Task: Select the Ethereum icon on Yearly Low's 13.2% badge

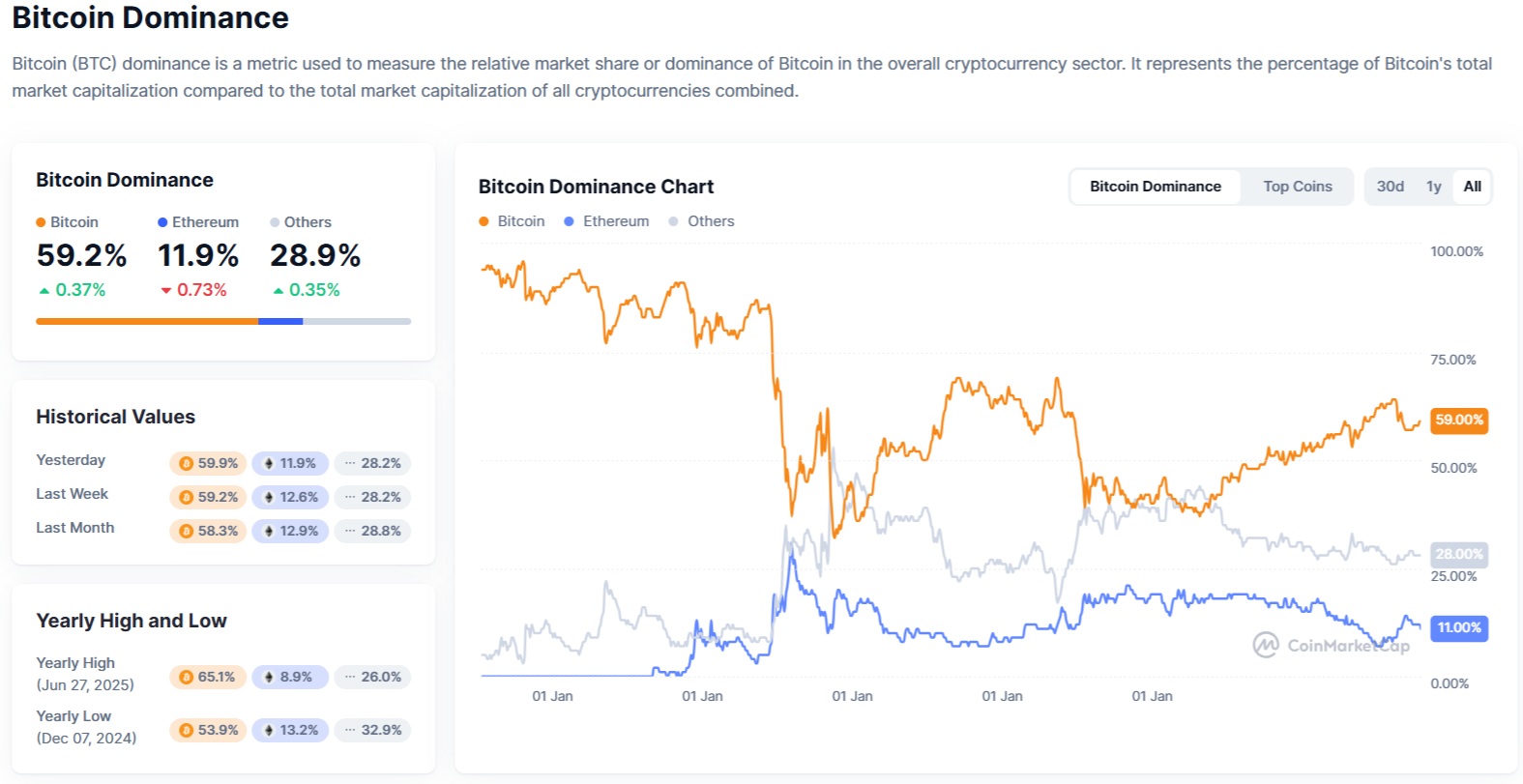Action: pos(268,730)
